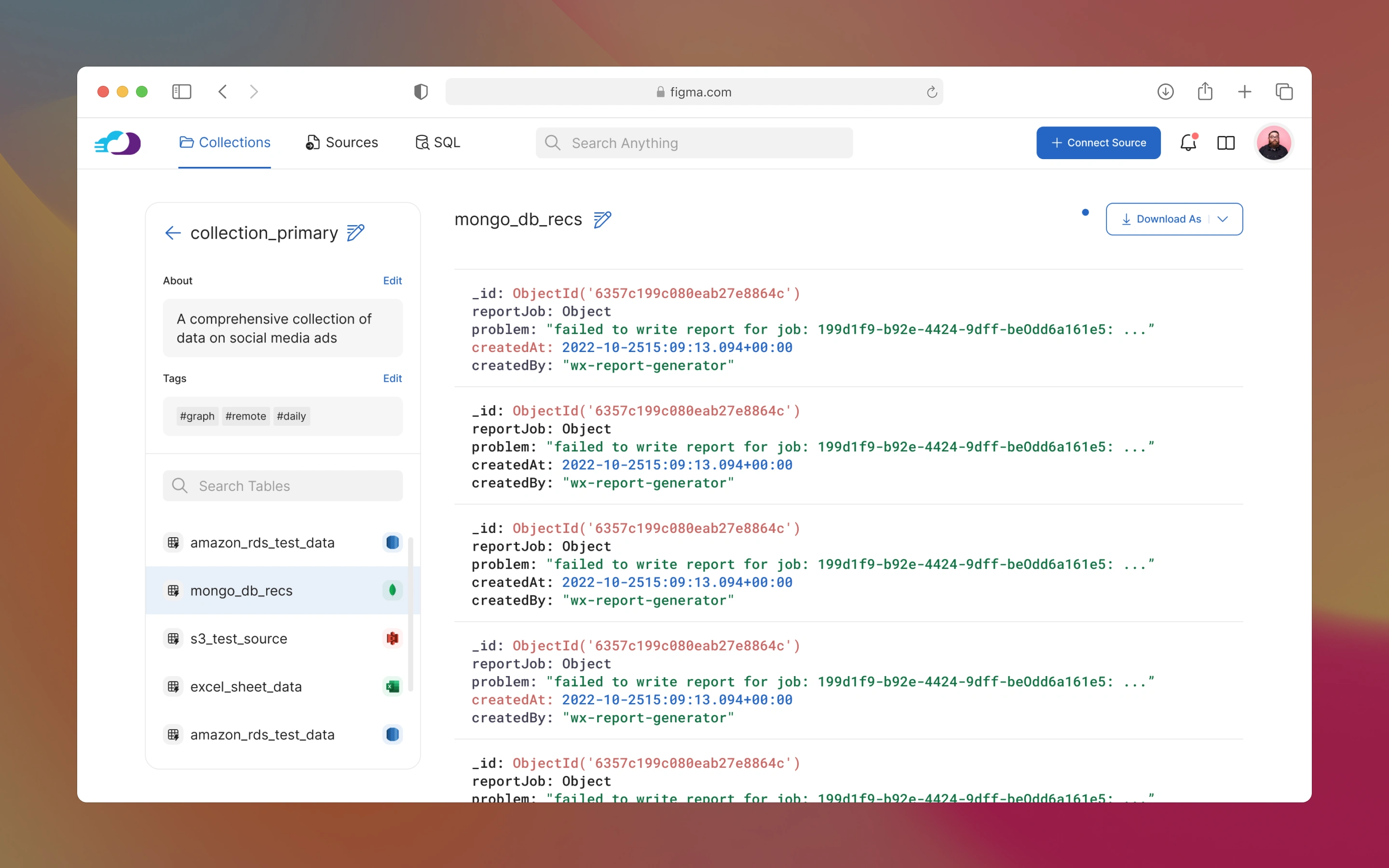1389x868 pixels.
Task: Click the Safari privacy shield icon
Action: (x=421, y=92)
